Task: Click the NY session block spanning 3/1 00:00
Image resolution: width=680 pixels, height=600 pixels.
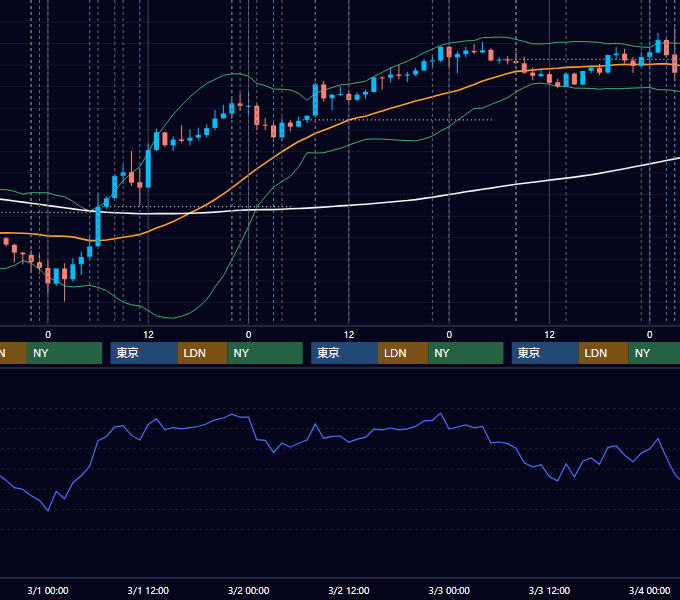Action: click(64, 353)
